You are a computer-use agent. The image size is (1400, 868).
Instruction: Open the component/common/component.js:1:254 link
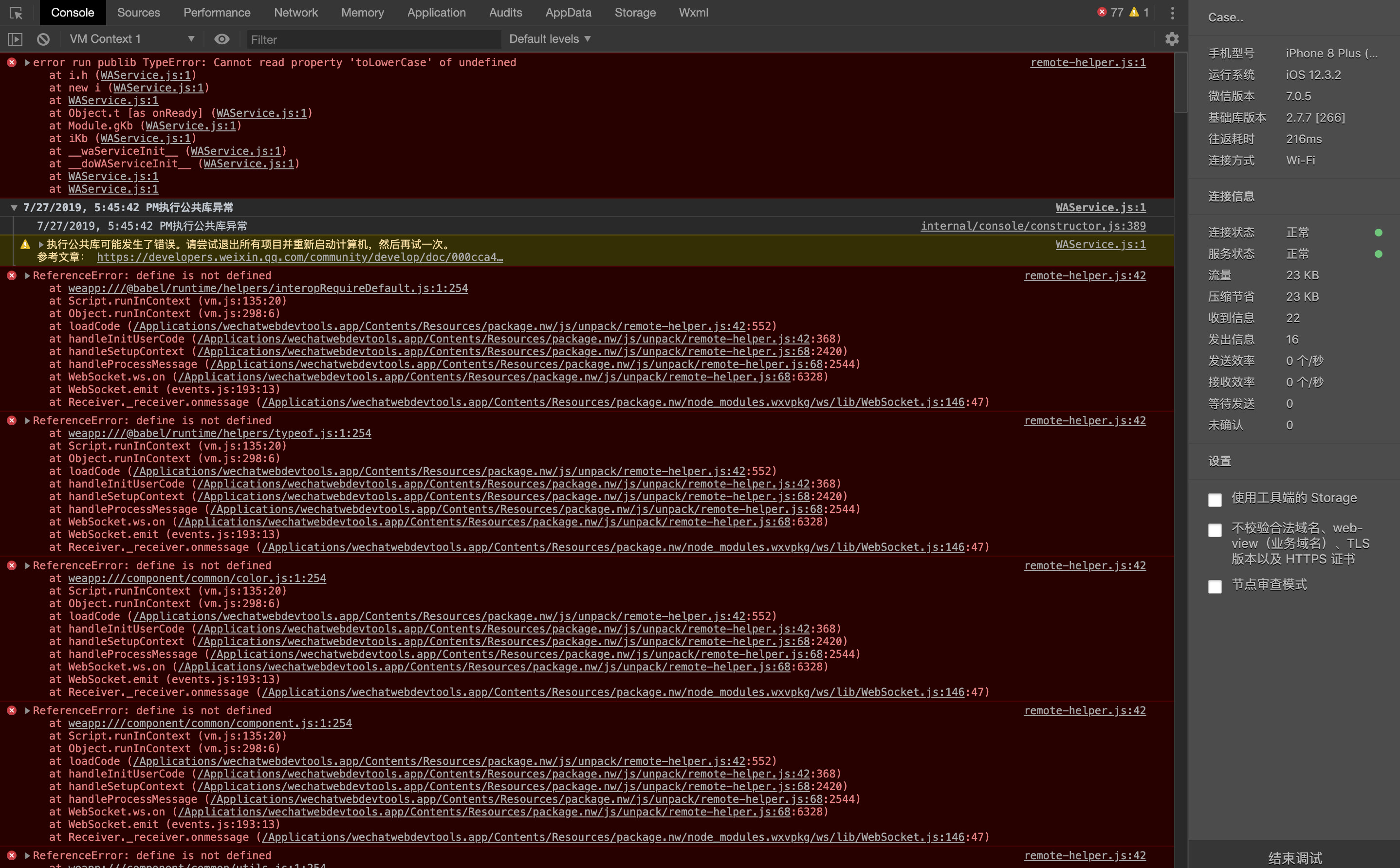tap(210, 723)
